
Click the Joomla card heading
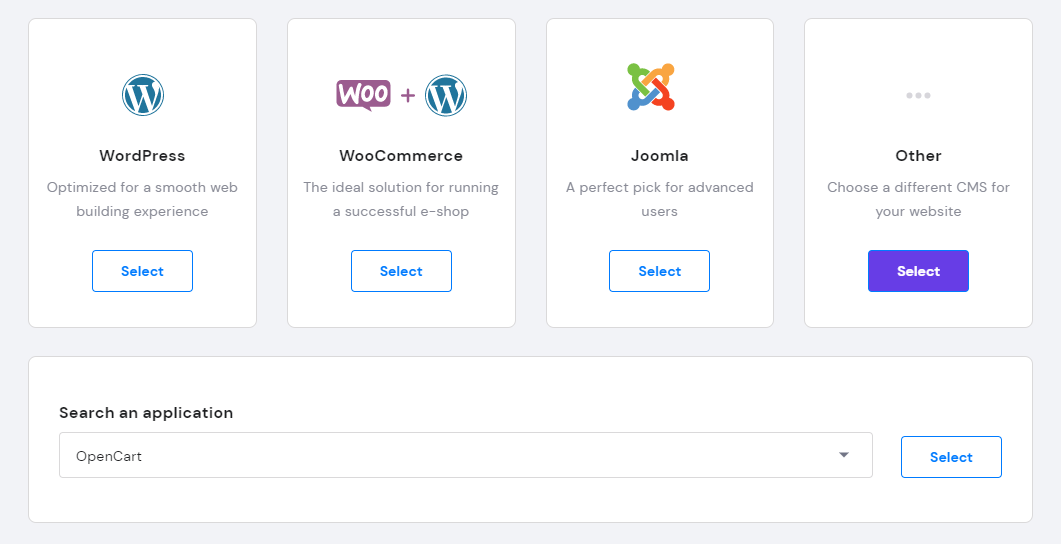[x=659, y=156]
